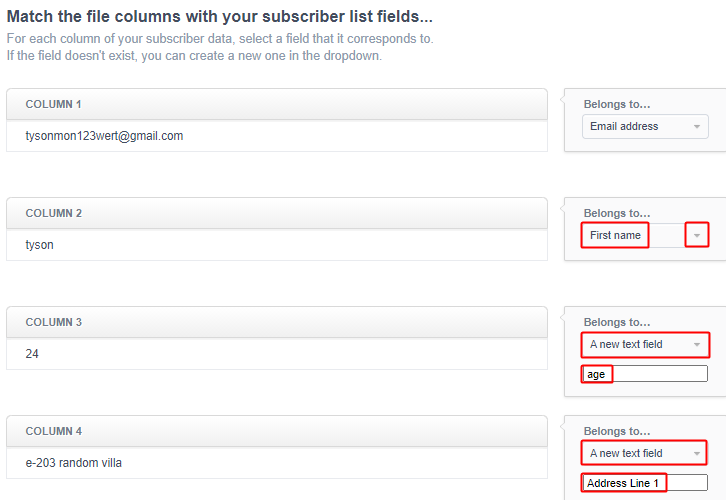
Task: Select the COLUMN 3 header bar
Action: (277, 322)
